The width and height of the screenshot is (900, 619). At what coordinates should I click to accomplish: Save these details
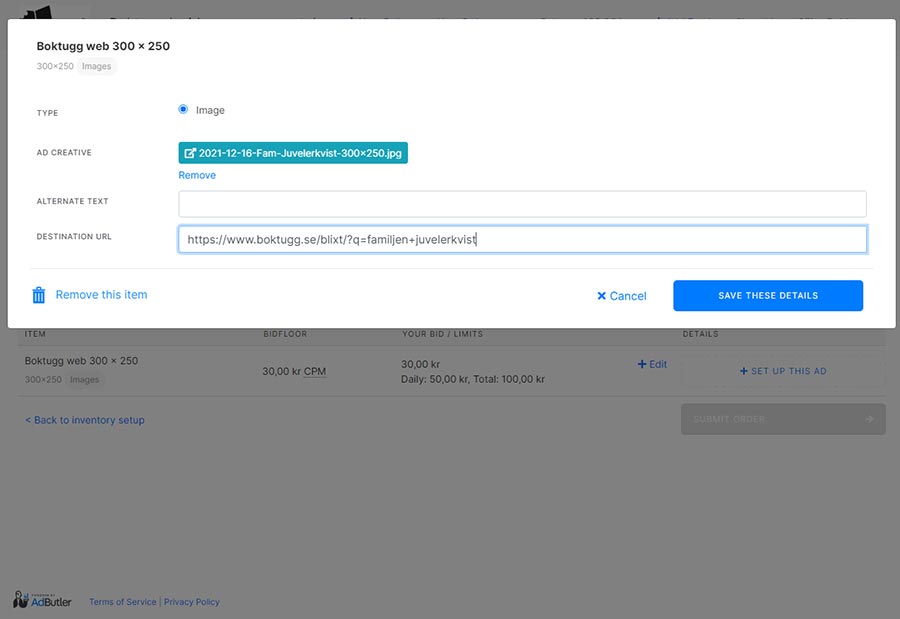(x=768, y=296)
